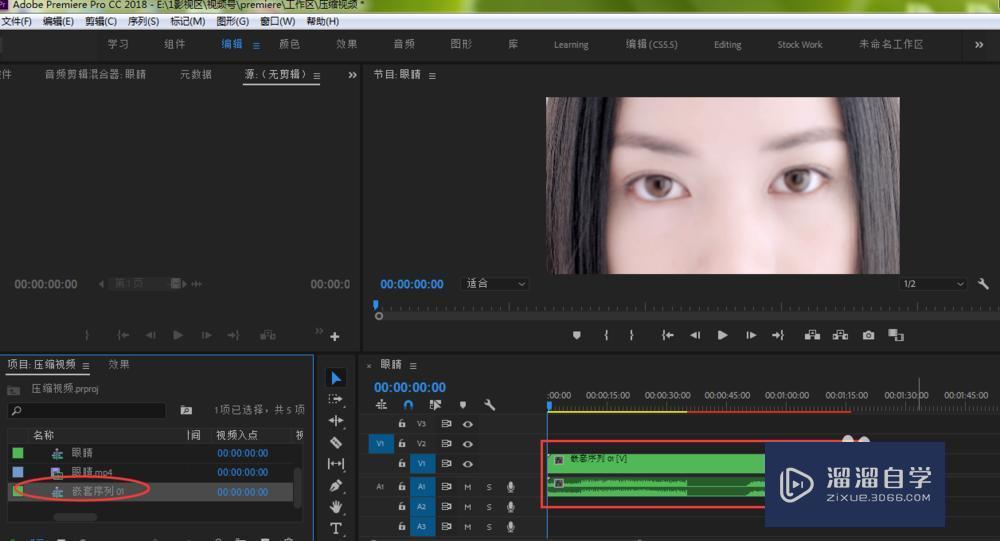
Task: Toggle lock on A2 track
Action: (x=402, y=507)
